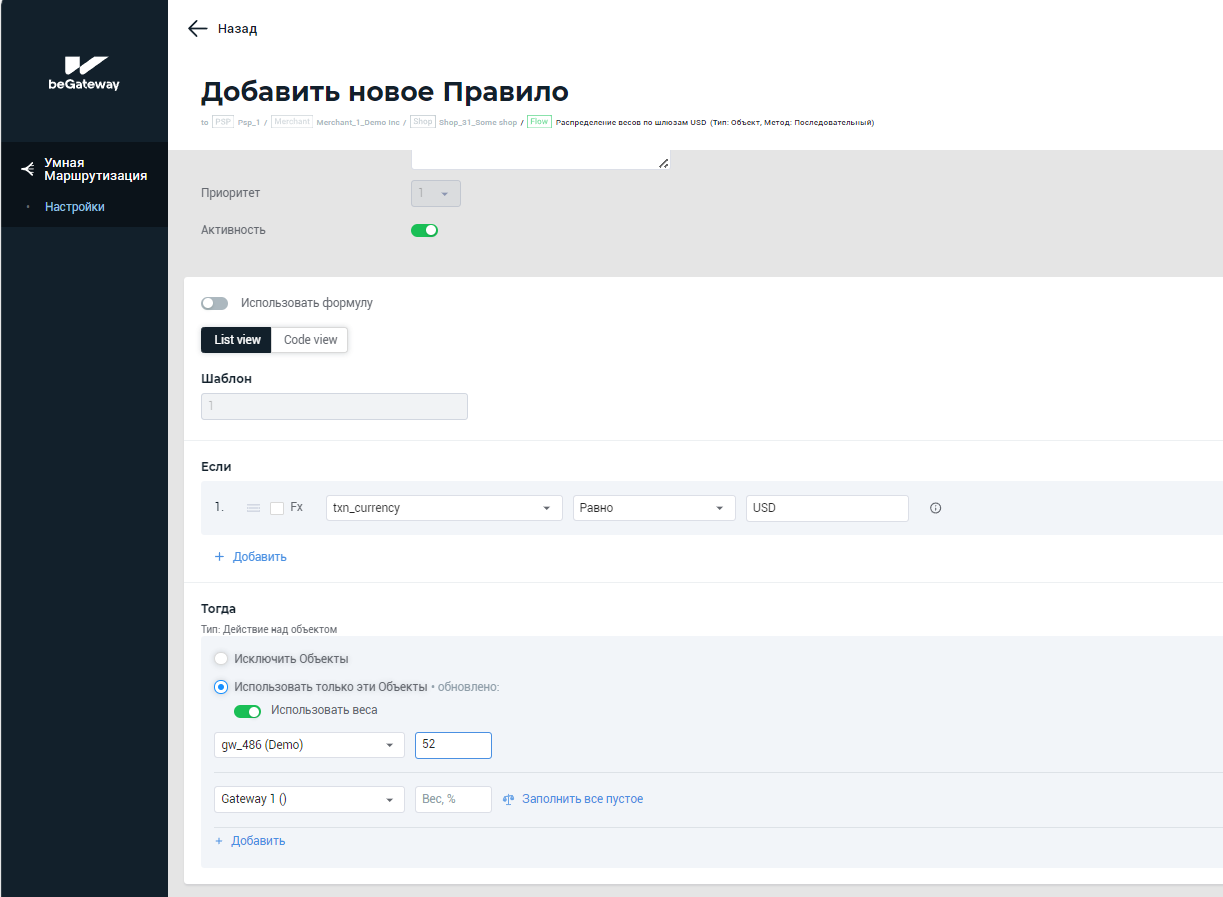Click Заполнить все пустое link
Image resolution: width=1223 pixels, height=897 pixels.
(x=582, y=799)
